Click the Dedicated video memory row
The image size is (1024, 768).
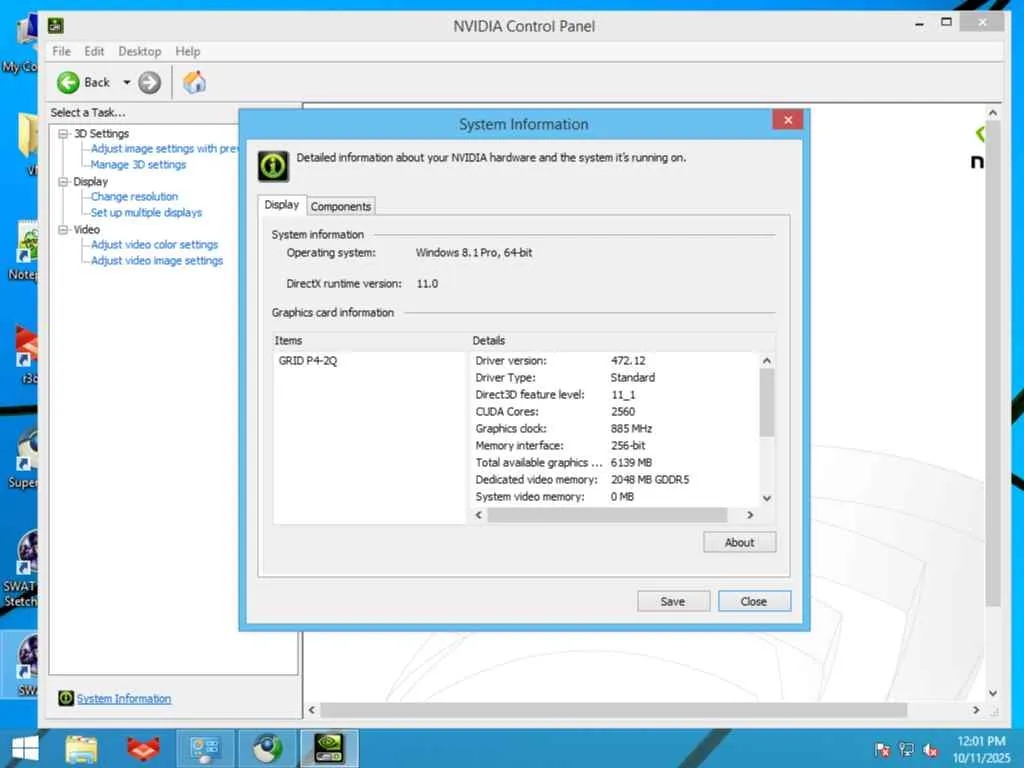click(x=614, y=479)
